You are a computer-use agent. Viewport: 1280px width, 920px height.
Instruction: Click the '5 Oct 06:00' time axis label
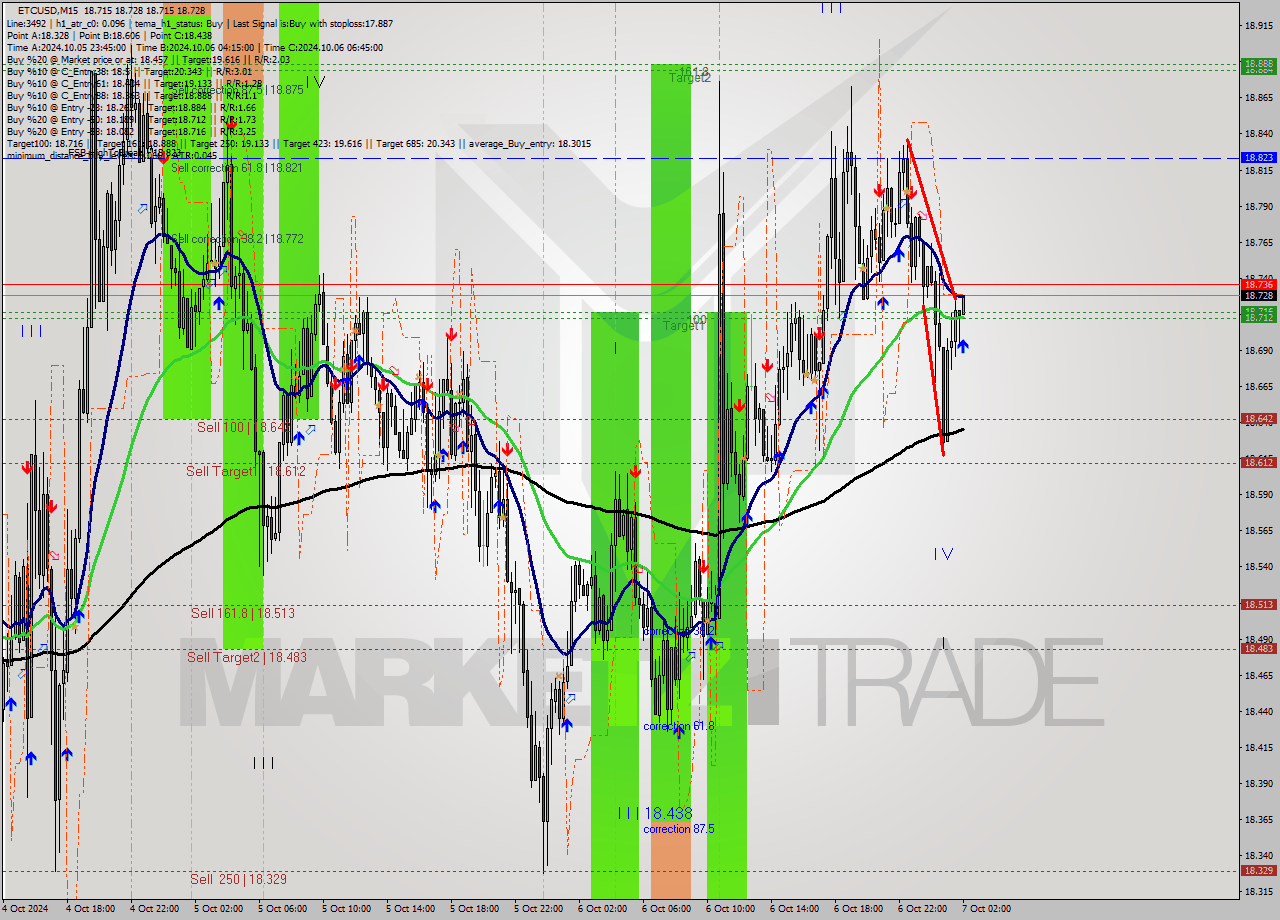pos(282,910)
